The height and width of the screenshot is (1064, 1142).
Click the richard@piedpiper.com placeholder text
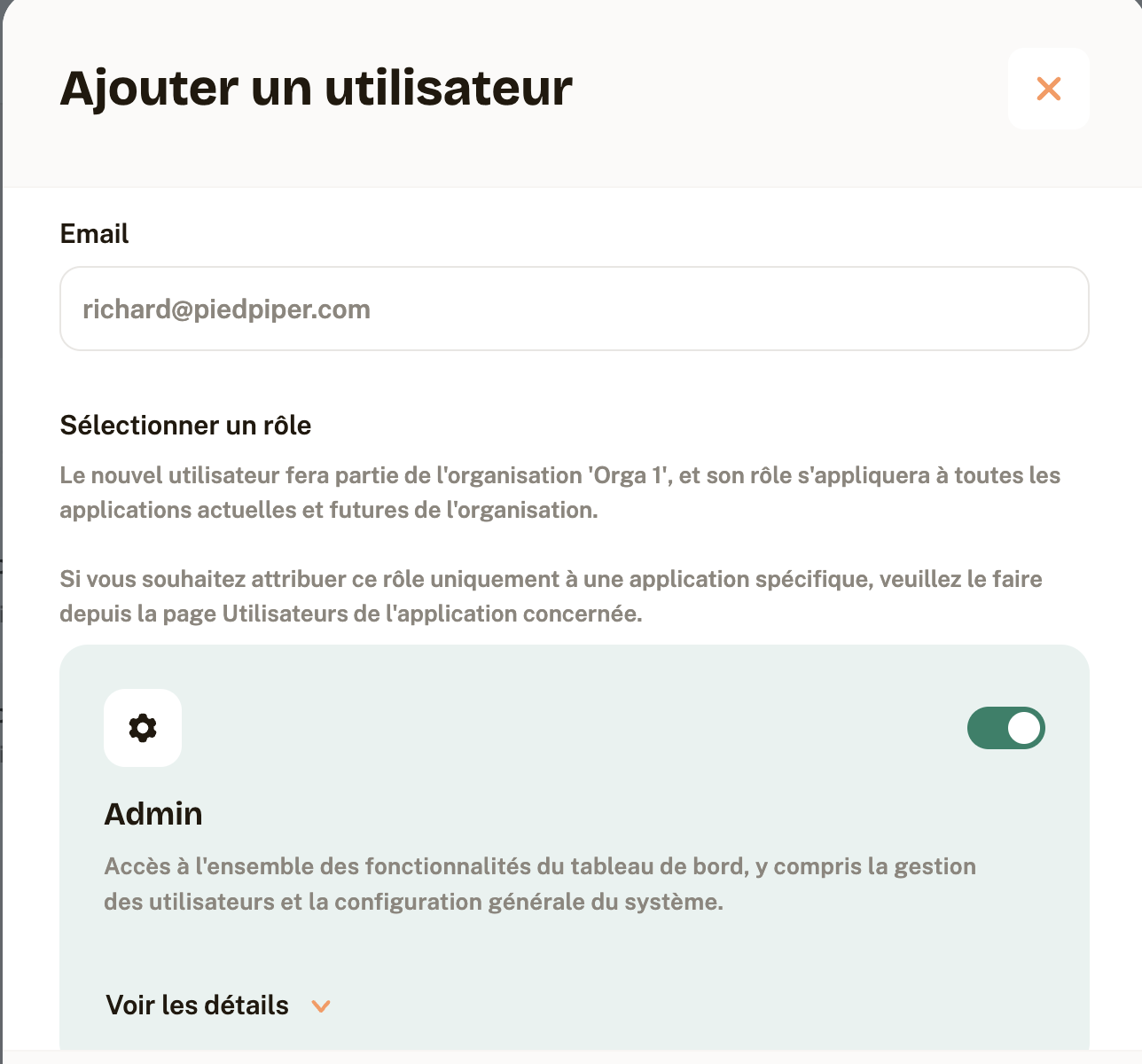[226, 309]
